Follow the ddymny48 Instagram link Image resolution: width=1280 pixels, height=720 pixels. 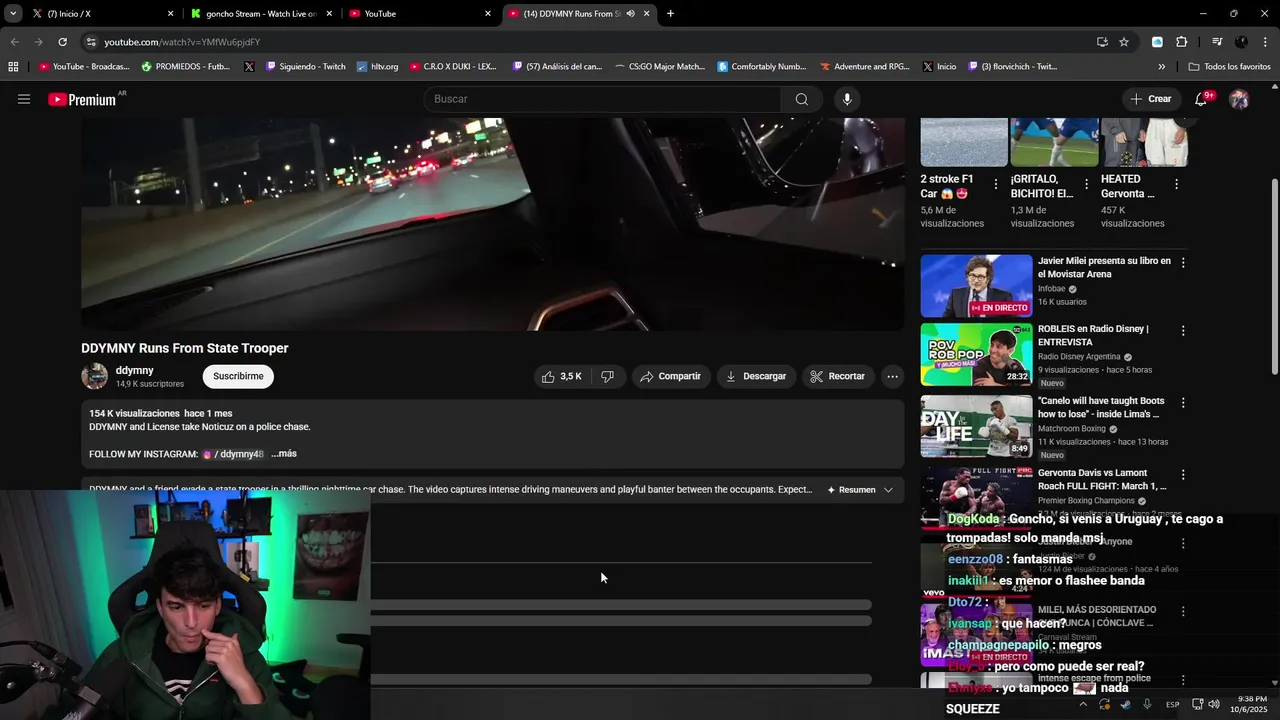tap(233, 454)
